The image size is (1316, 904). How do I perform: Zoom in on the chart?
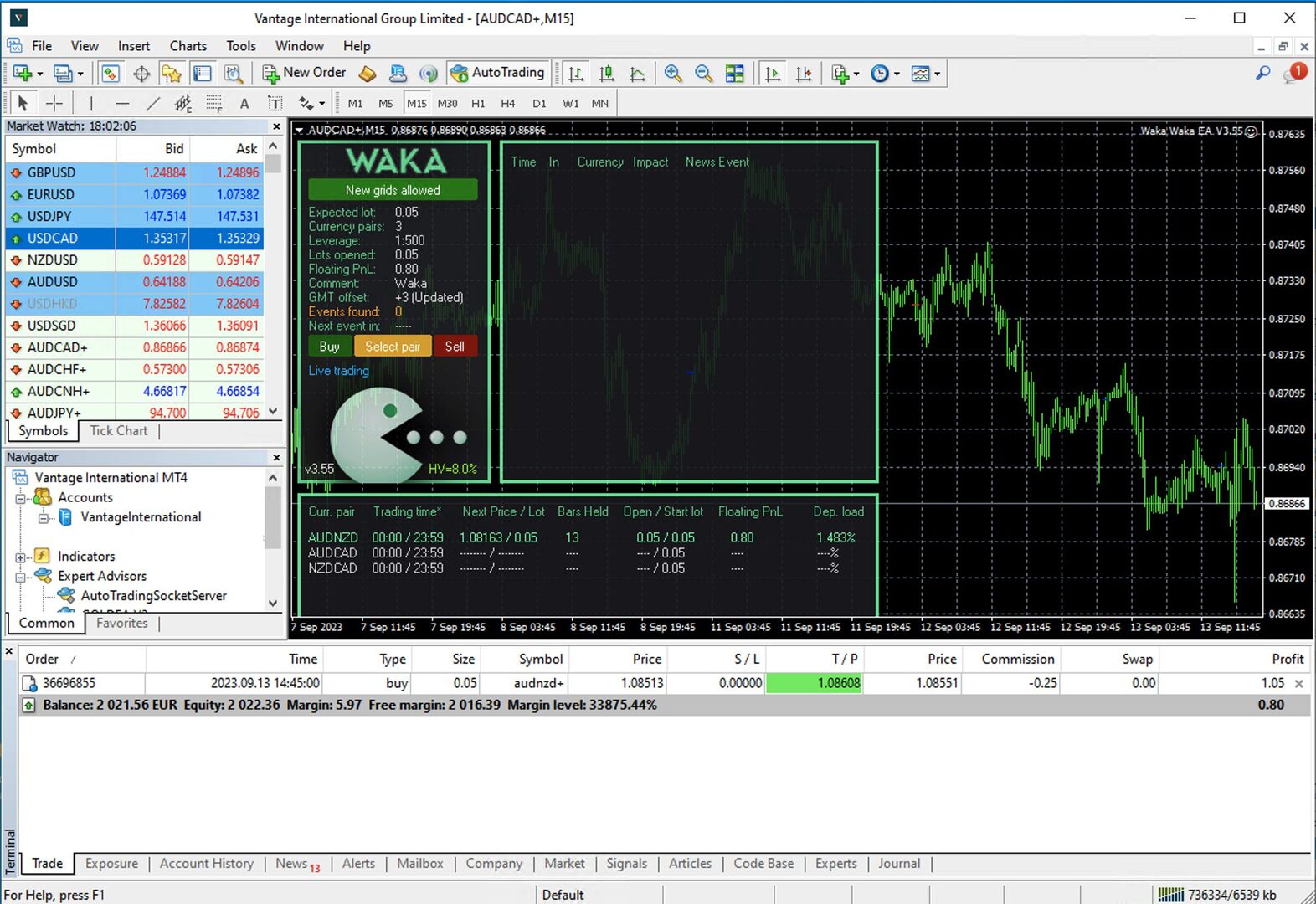pyautogui.click(x=673, y=74)
